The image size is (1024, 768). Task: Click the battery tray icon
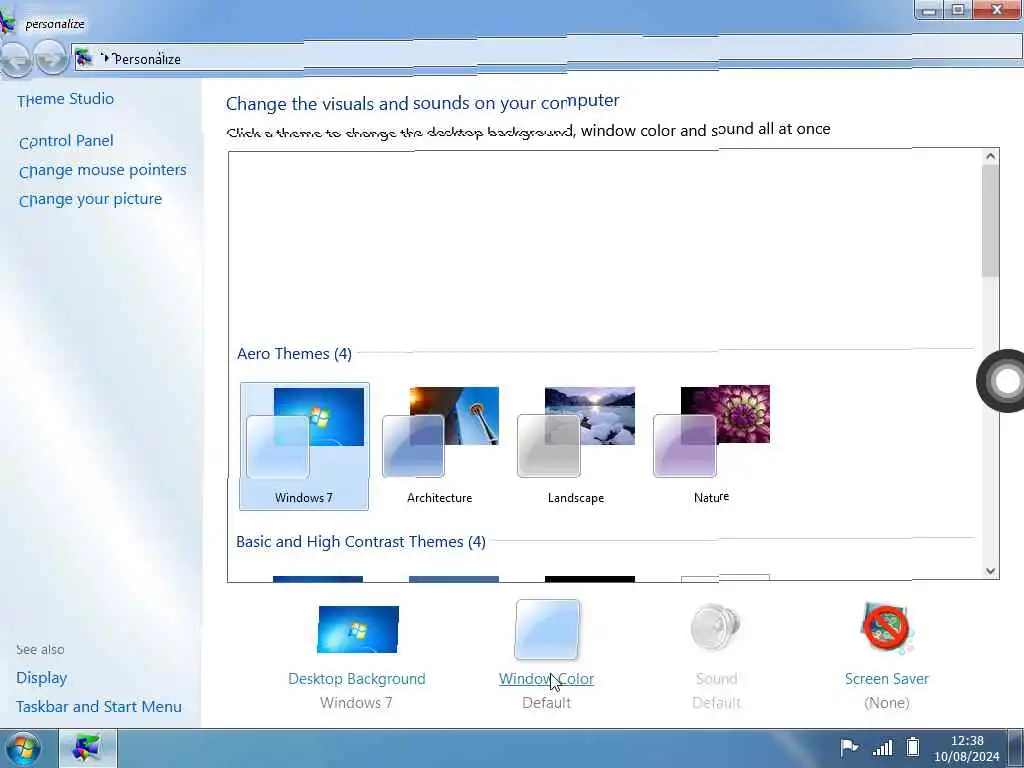pyautogui.click(x=913, y=746)
